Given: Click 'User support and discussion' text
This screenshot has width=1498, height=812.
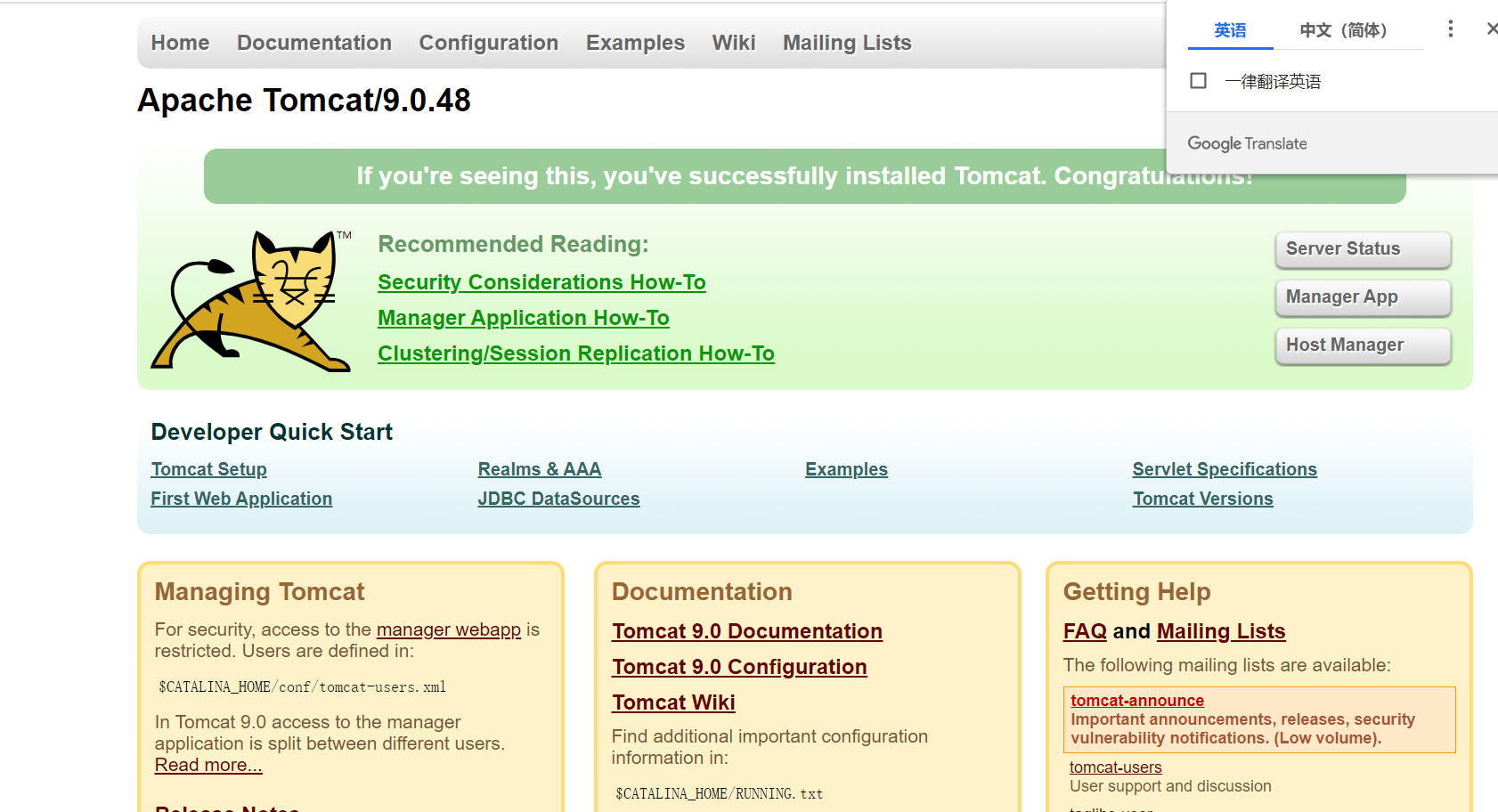Looking at the screenshot, I should coord(1170,786).
